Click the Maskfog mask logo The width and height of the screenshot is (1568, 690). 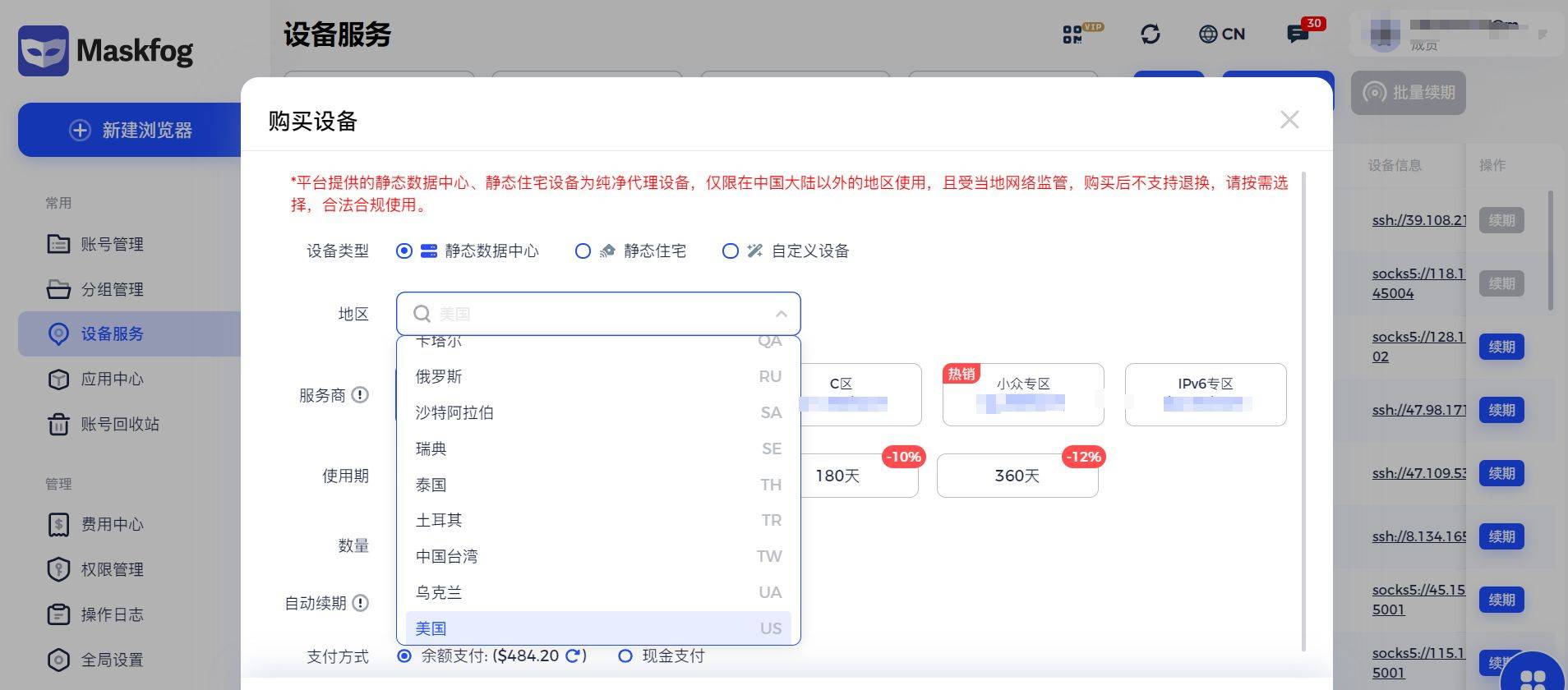coord(43,51)
